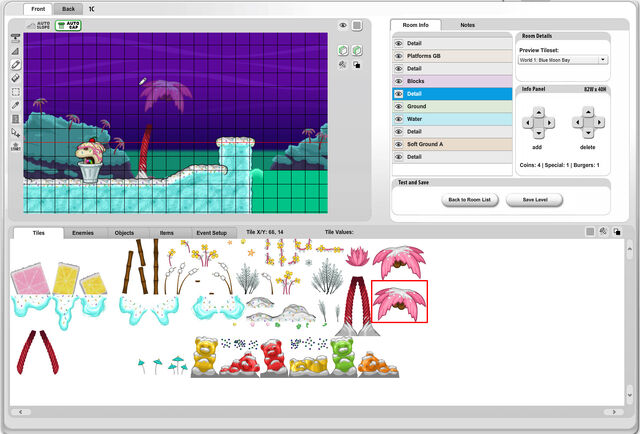Click the down arrow on the delete pad
This screenshot has width=640, height=434.
588,133
